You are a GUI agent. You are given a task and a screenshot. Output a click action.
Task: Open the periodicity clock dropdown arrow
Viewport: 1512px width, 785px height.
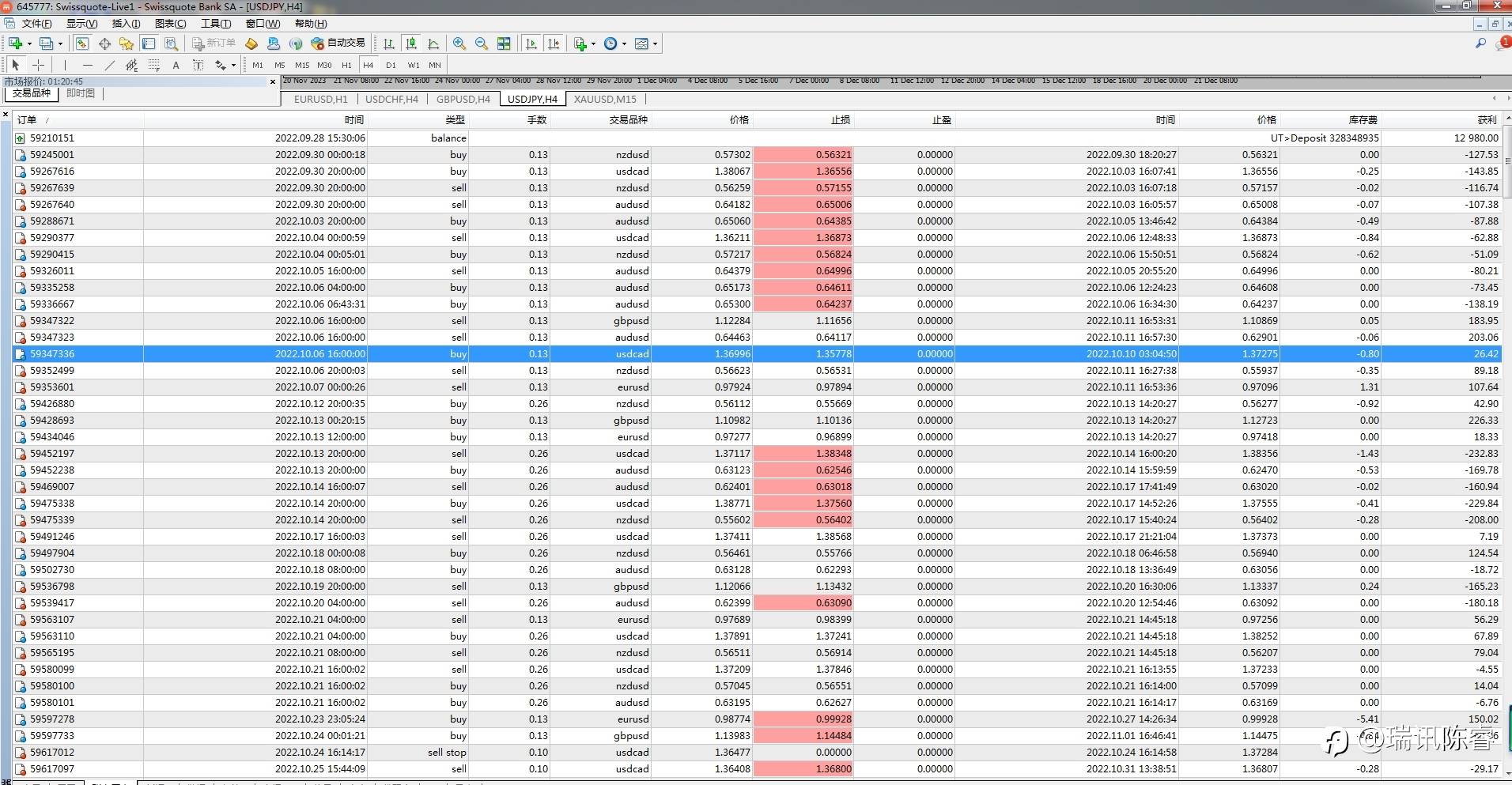coord(624,43)
